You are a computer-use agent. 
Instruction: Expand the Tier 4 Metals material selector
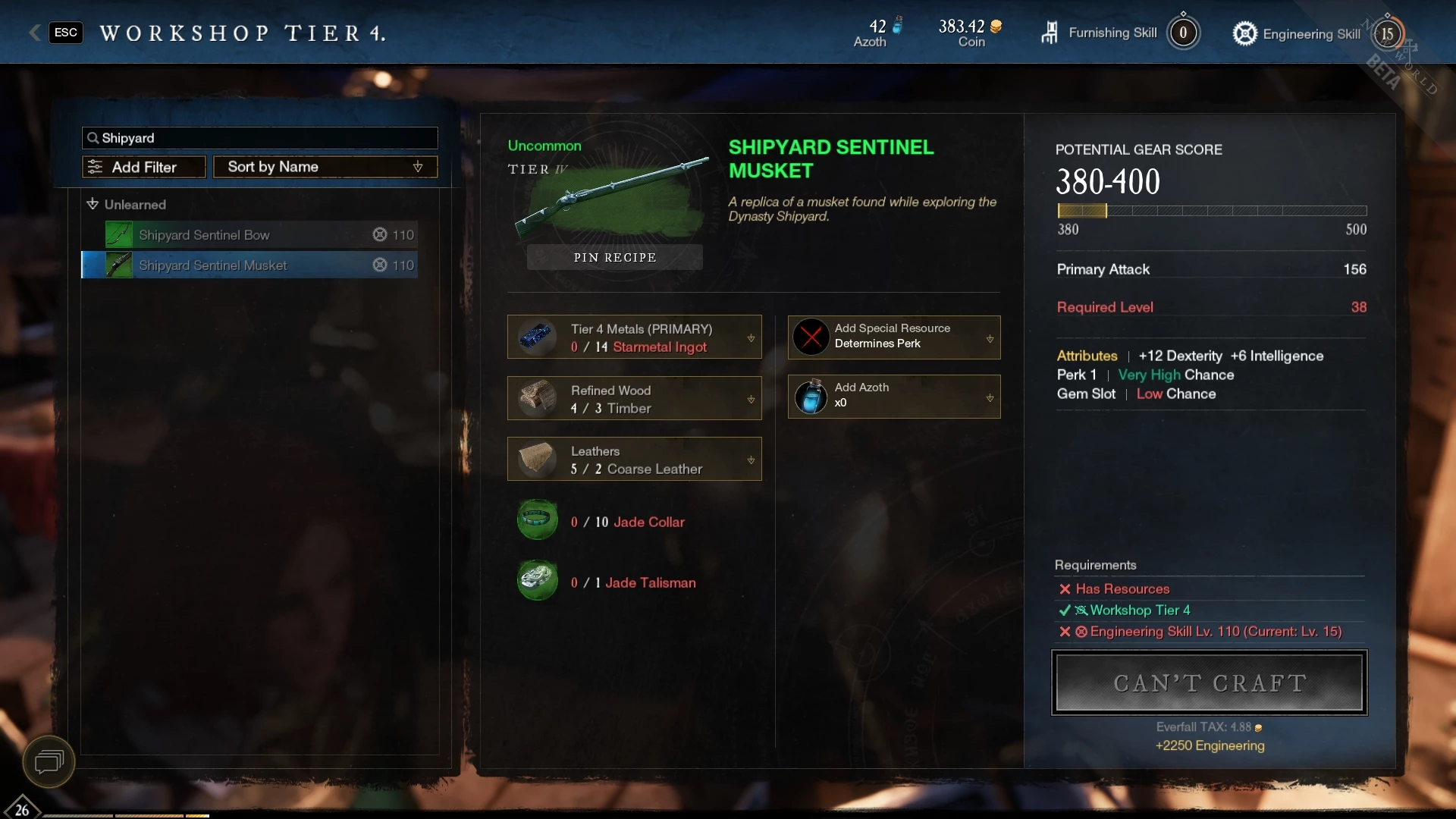click(x=751, y=338)
